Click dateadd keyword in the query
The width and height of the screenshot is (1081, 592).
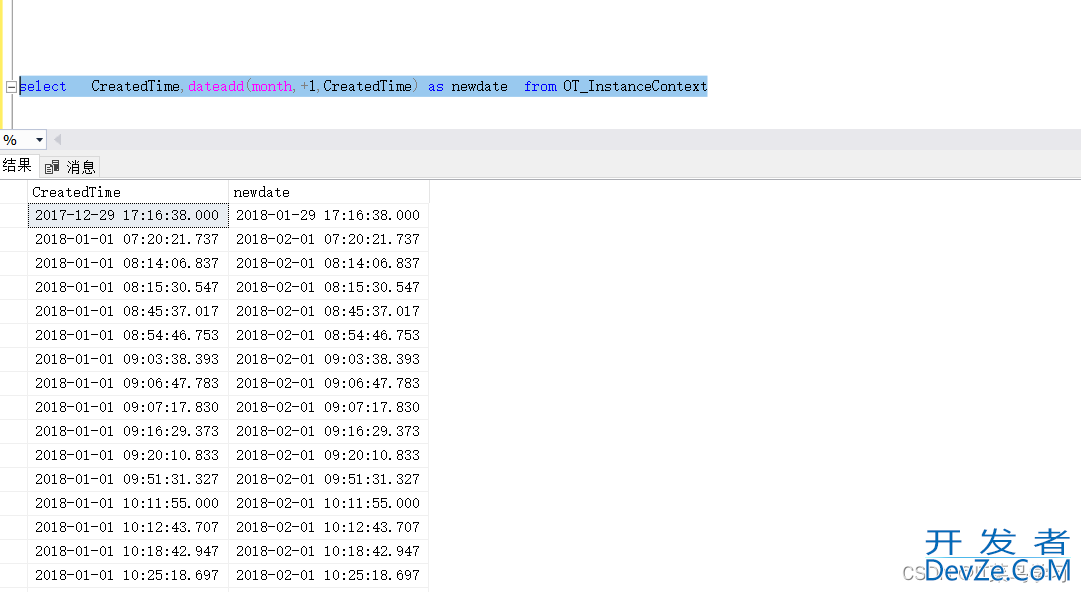[x=216, y=86]
